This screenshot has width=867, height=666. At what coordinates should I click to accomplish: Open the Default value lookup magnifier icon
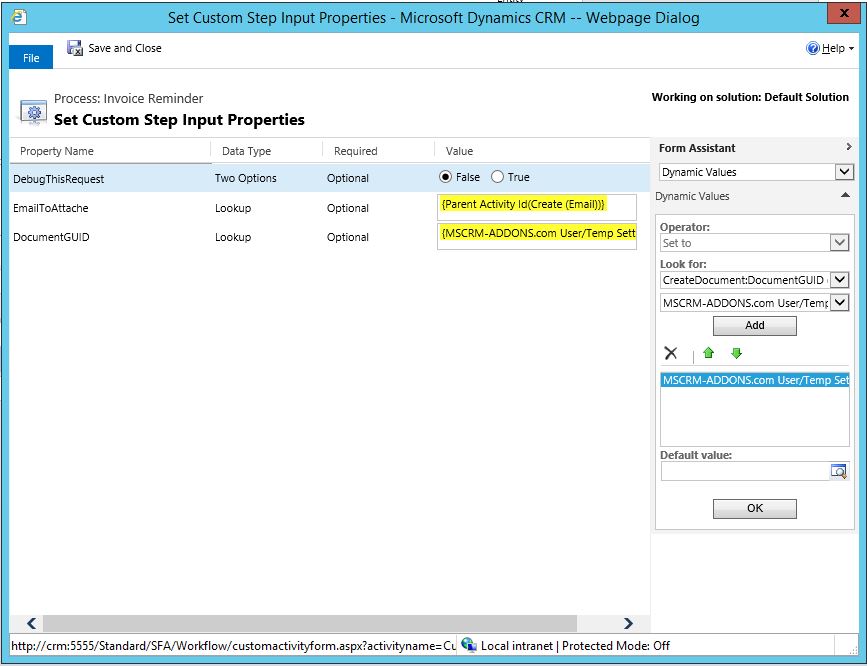tap(841, 470)
